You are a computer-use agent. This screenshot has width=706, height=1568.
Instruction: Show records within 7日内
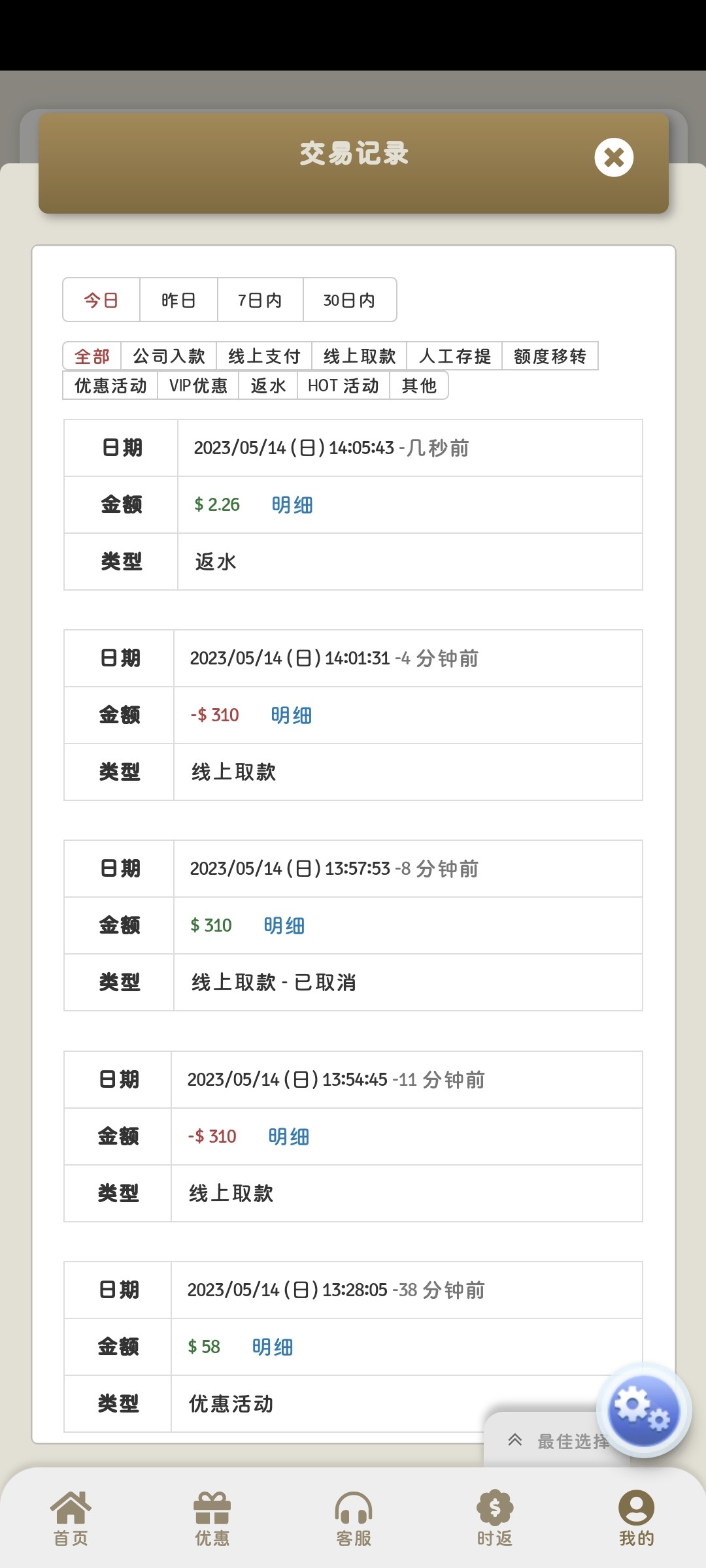pos(260,300)
